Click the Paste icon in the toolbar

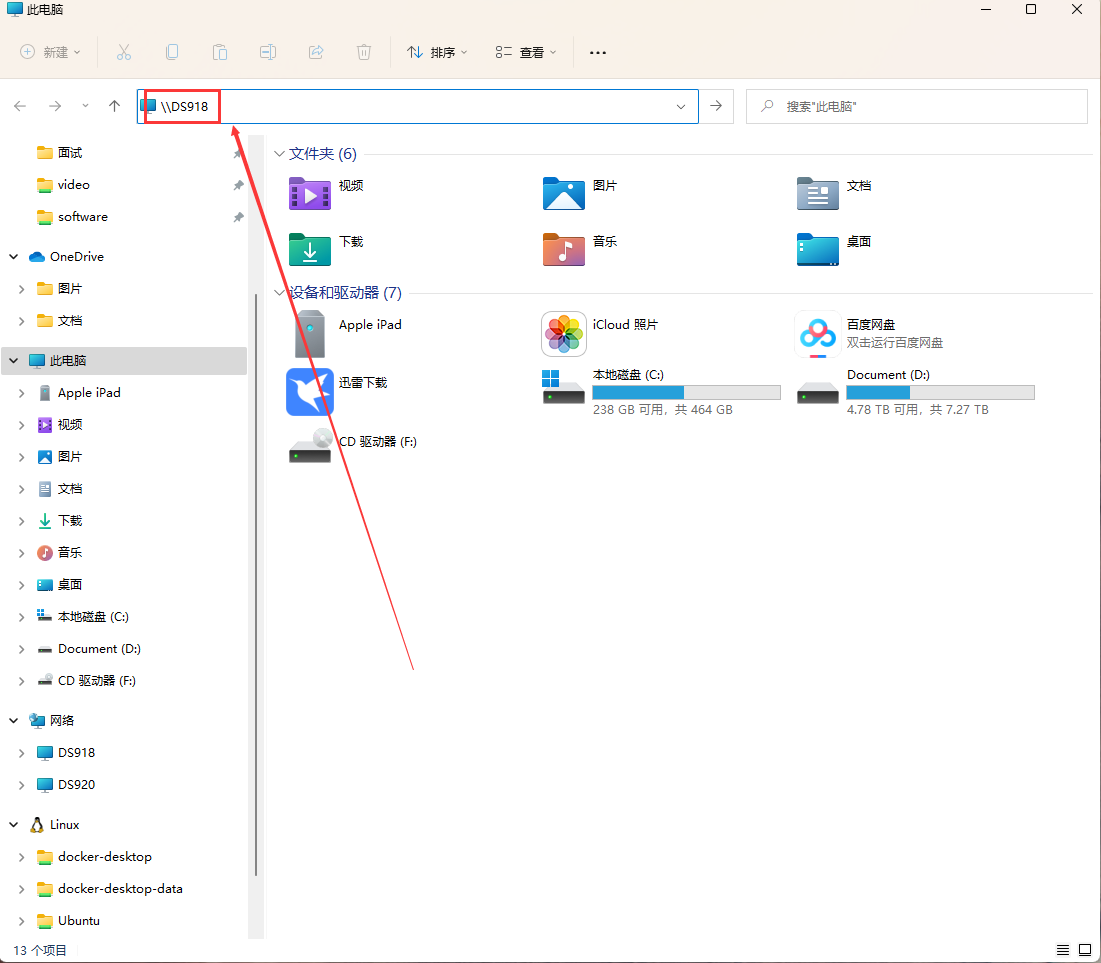pyautogui.click(x=220, y=52)
